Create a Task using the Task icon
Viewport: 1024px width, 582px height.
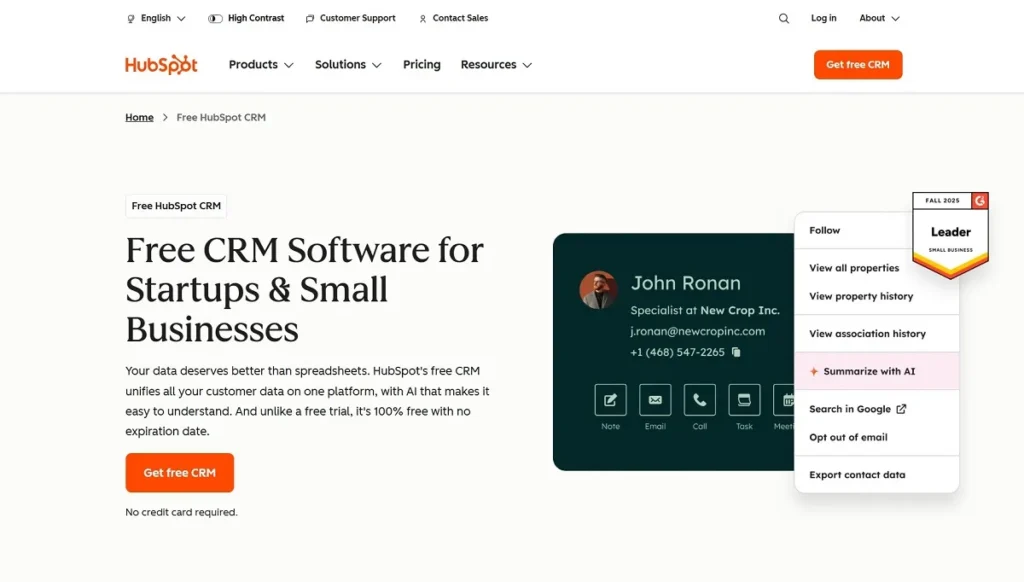tap(744, 399)
